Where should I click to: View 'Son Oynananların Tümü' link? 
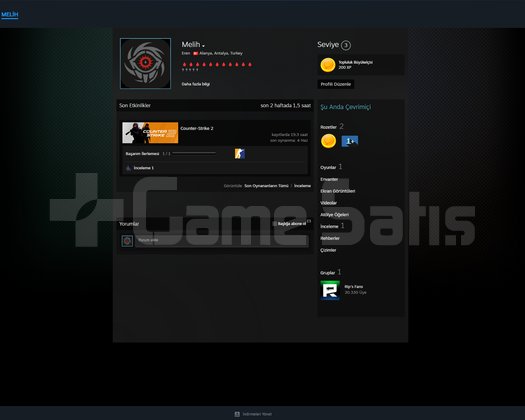pyautogui.click(x=266, y=186)
